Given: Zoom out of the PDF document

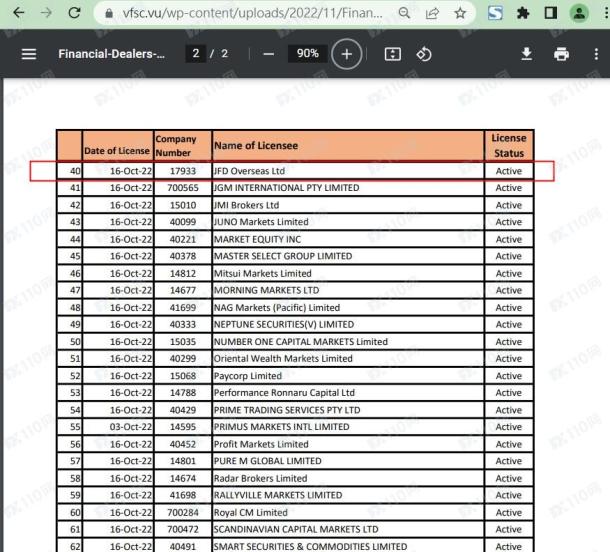Looking at the screenshot, I should point(268,54).
